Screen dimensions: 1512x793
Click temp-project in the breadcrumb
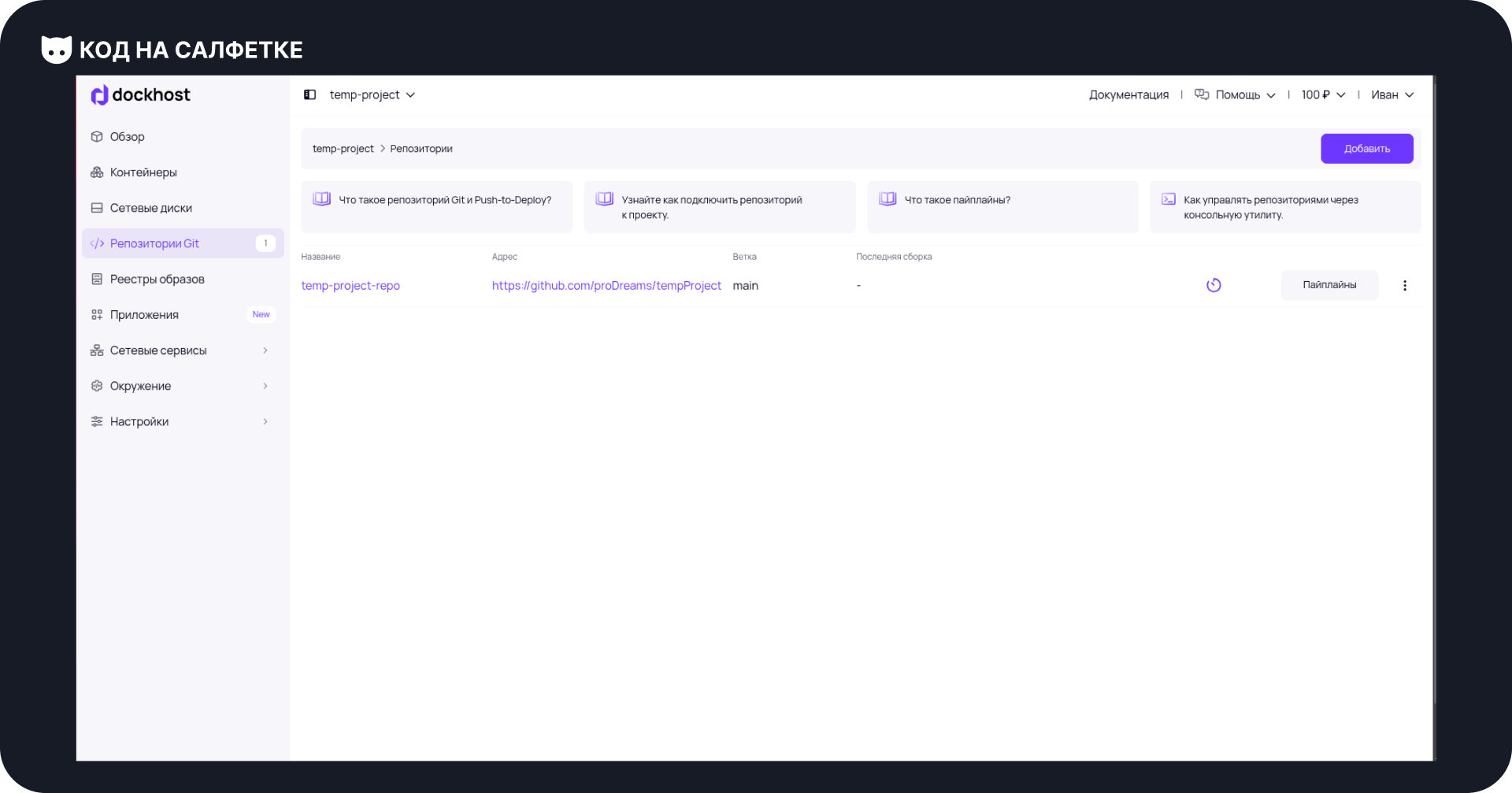click(343, 149)
